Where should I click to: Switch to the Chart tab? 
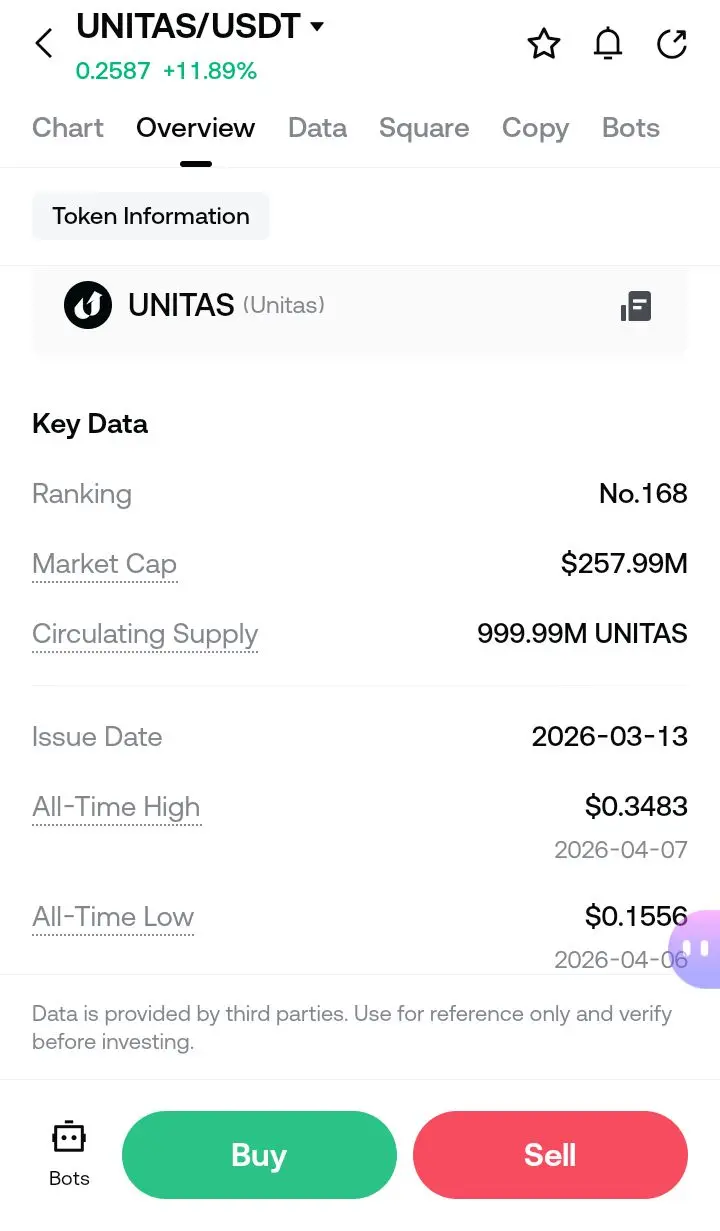point(68,128)
